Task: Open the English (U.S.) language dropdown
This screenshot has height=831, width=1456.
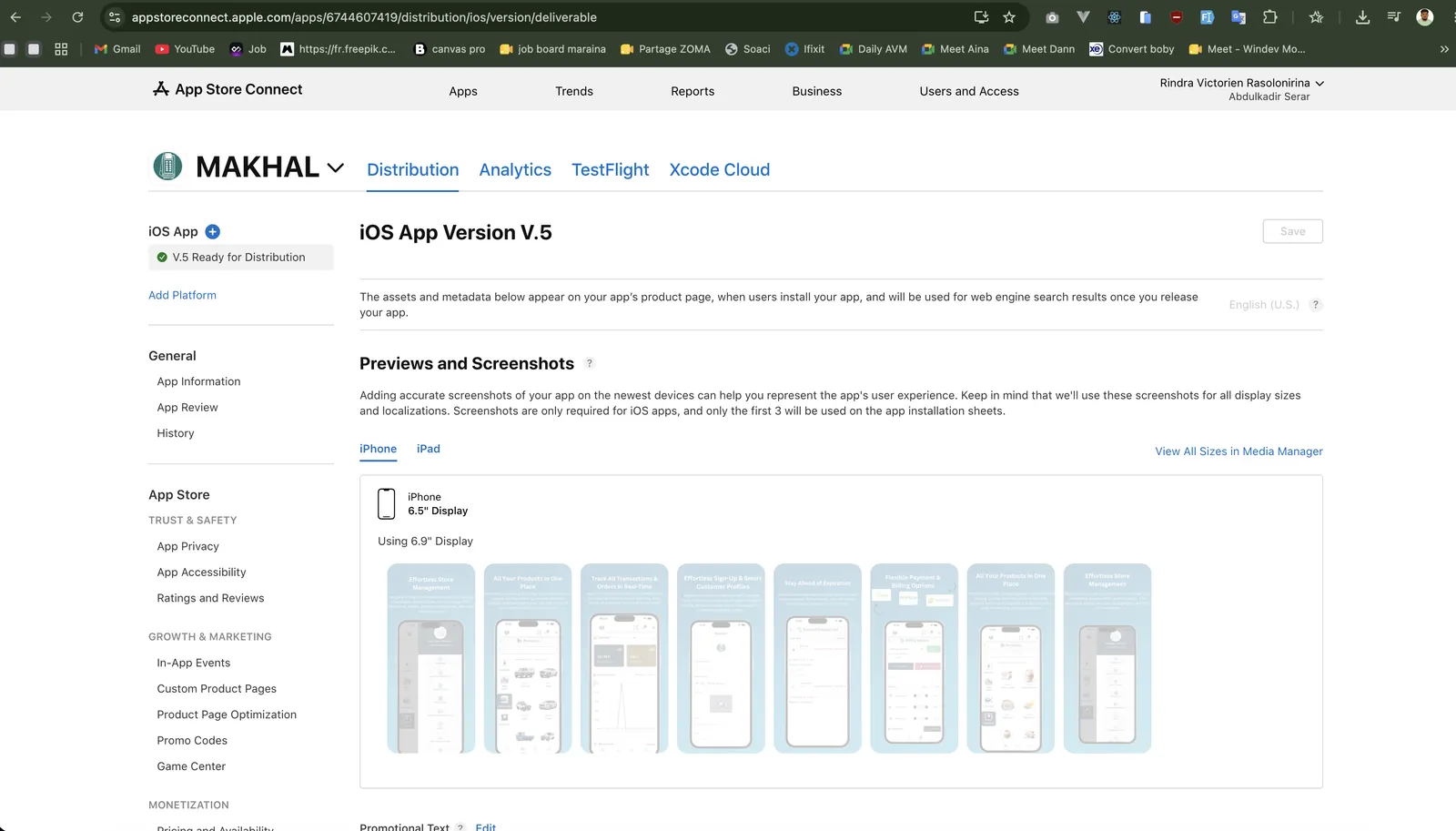Action: [1264, 305]
